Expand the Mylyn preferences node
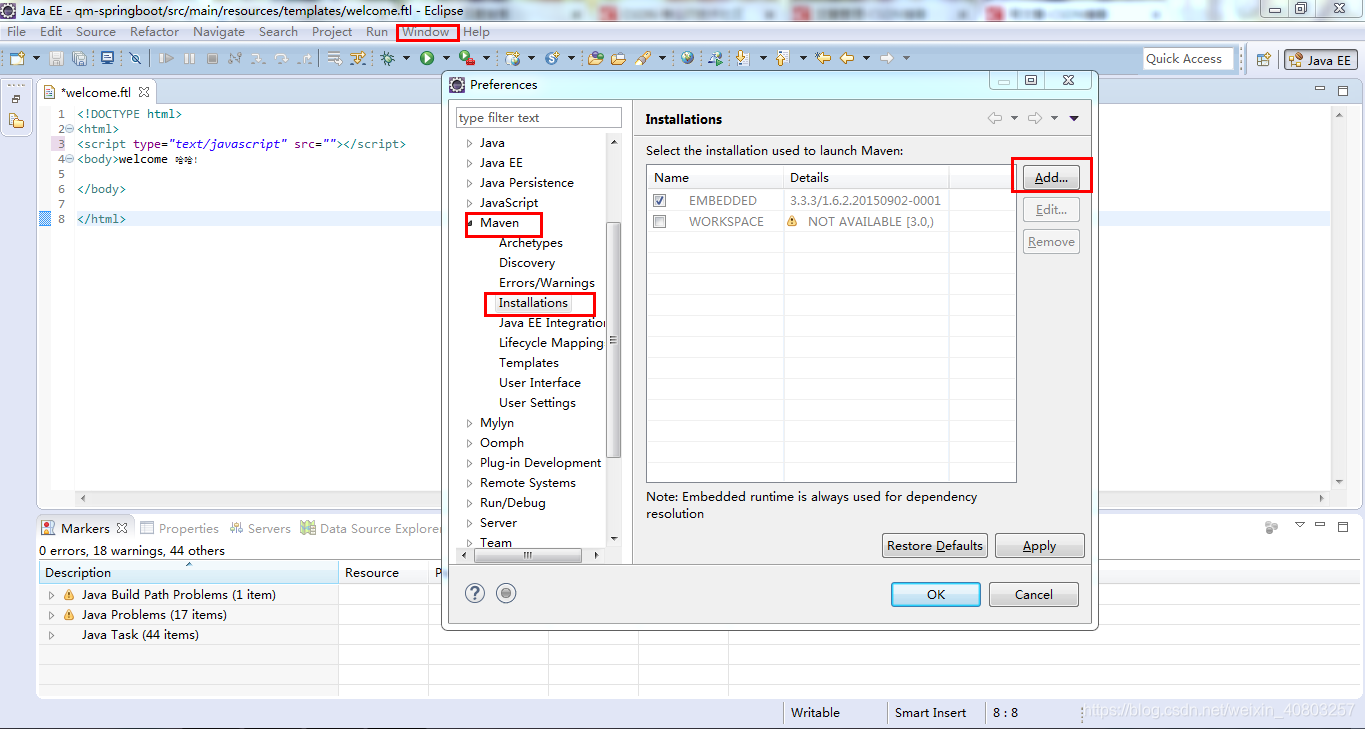This screenshot has width=1365, height=729. coord(469,423)
